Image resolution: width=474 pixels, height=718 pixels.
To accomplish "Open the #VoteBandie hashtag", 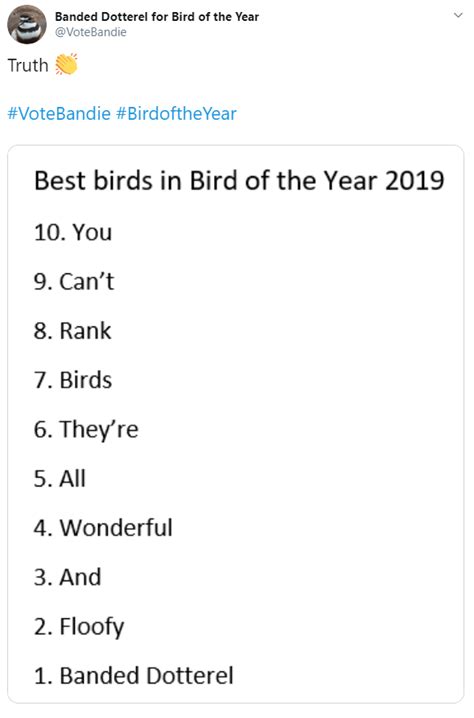I will pos(59,114).
